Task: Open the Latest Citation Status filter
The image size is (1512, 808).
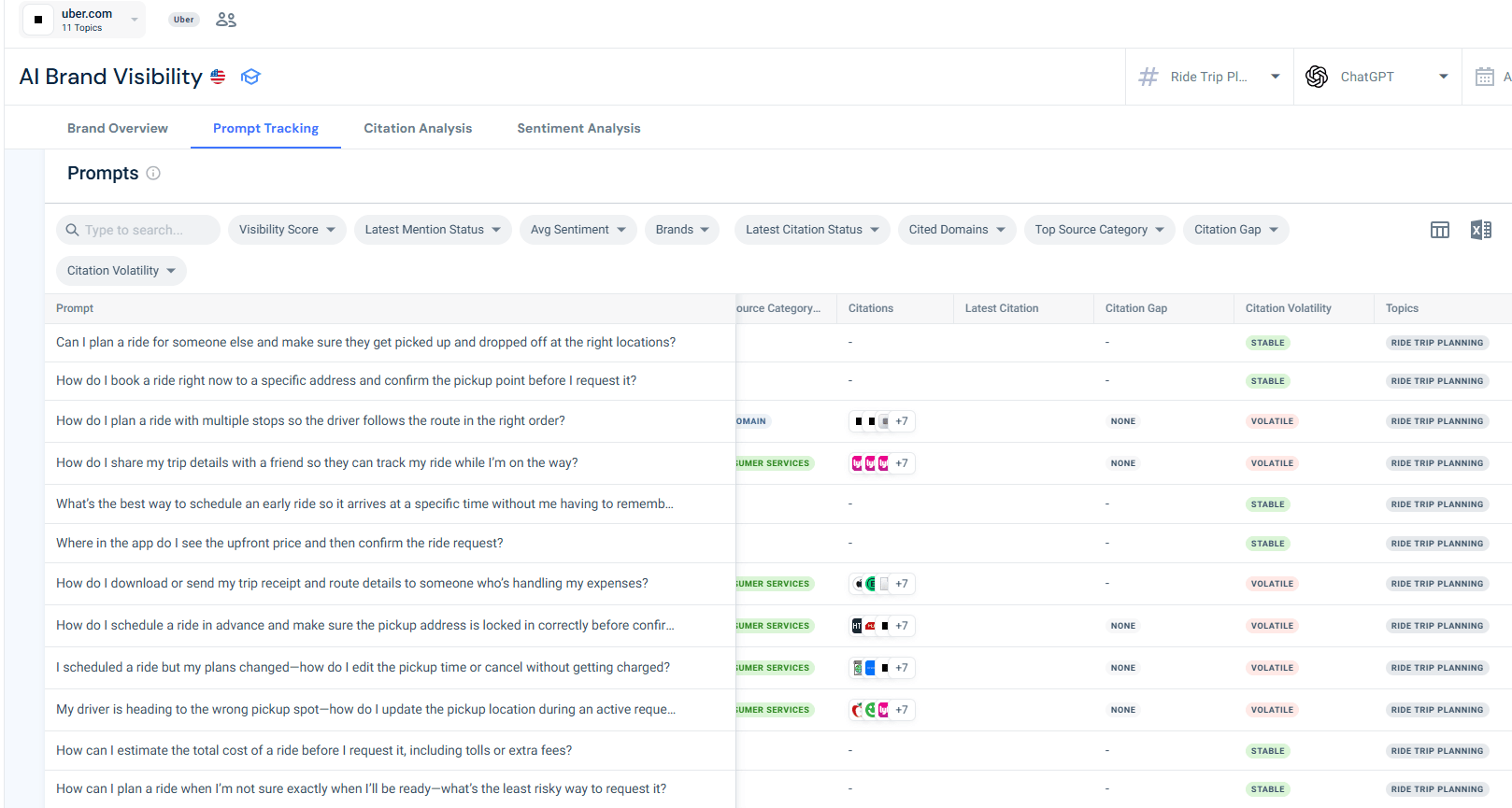Action: tap(812, 230)
